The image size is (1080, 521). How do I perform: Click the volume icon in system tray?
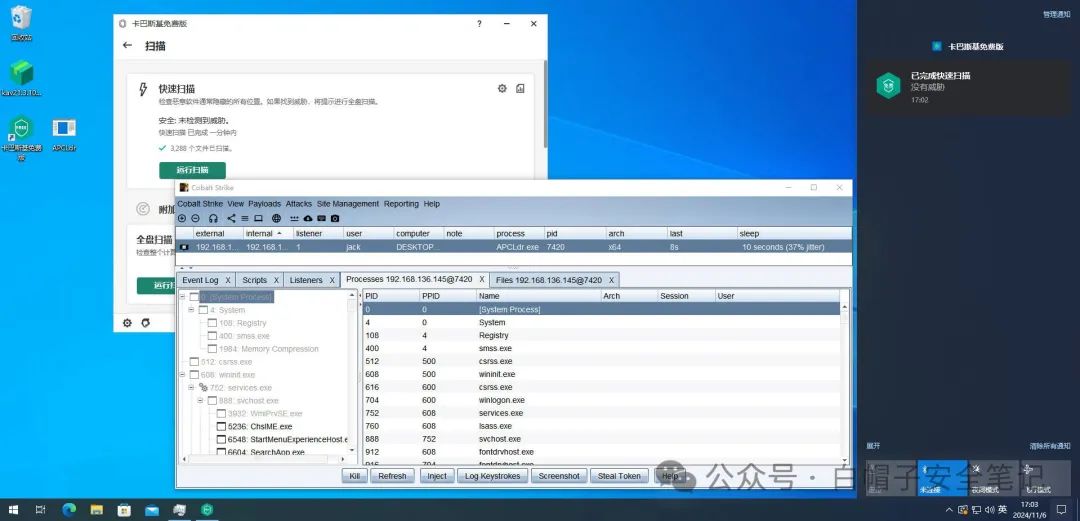pos(990,510)
